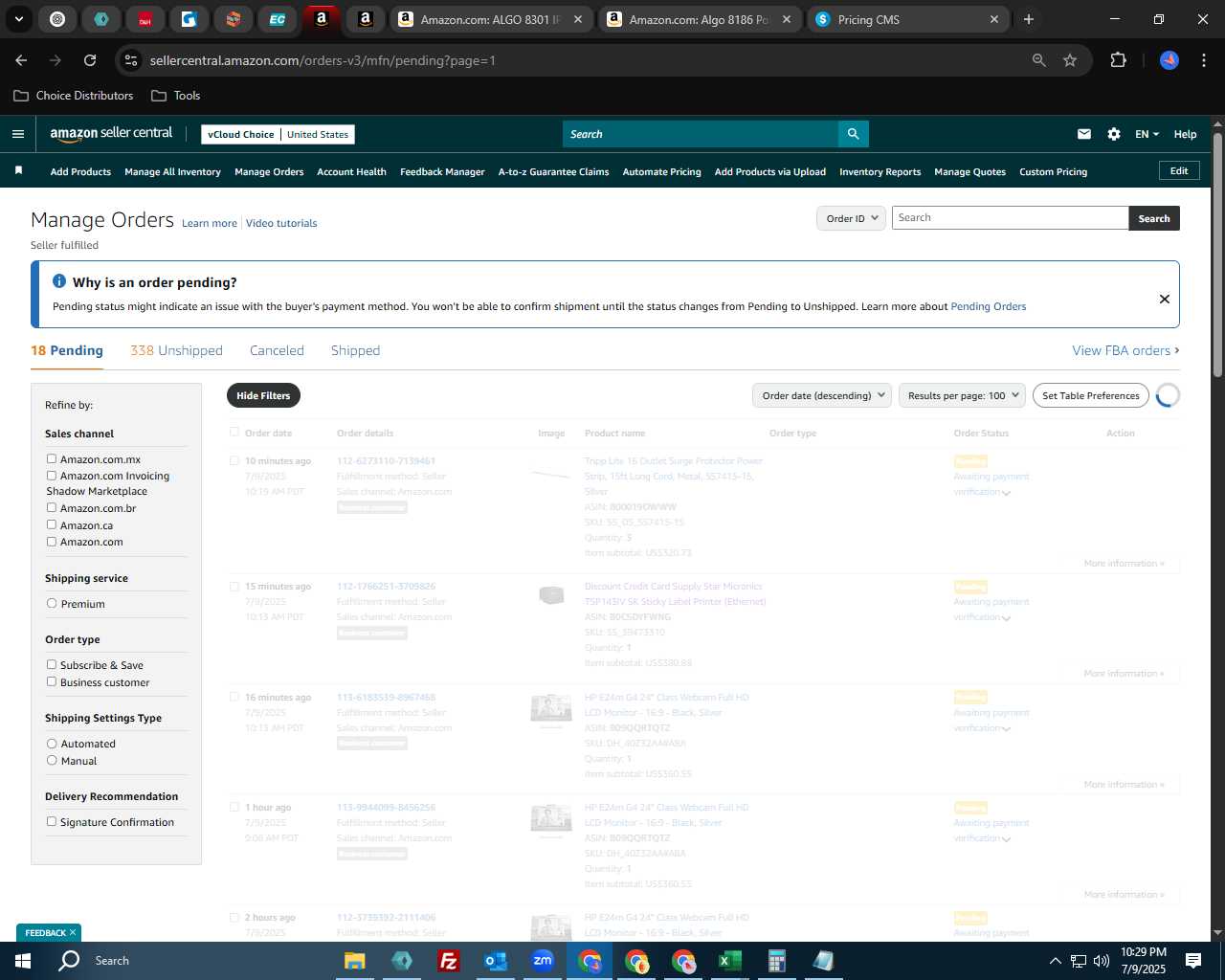Dismiss the 'Why is an order pending?' banner
Viewport: 1225px width, 980px height.
[x=1165, y=299]
